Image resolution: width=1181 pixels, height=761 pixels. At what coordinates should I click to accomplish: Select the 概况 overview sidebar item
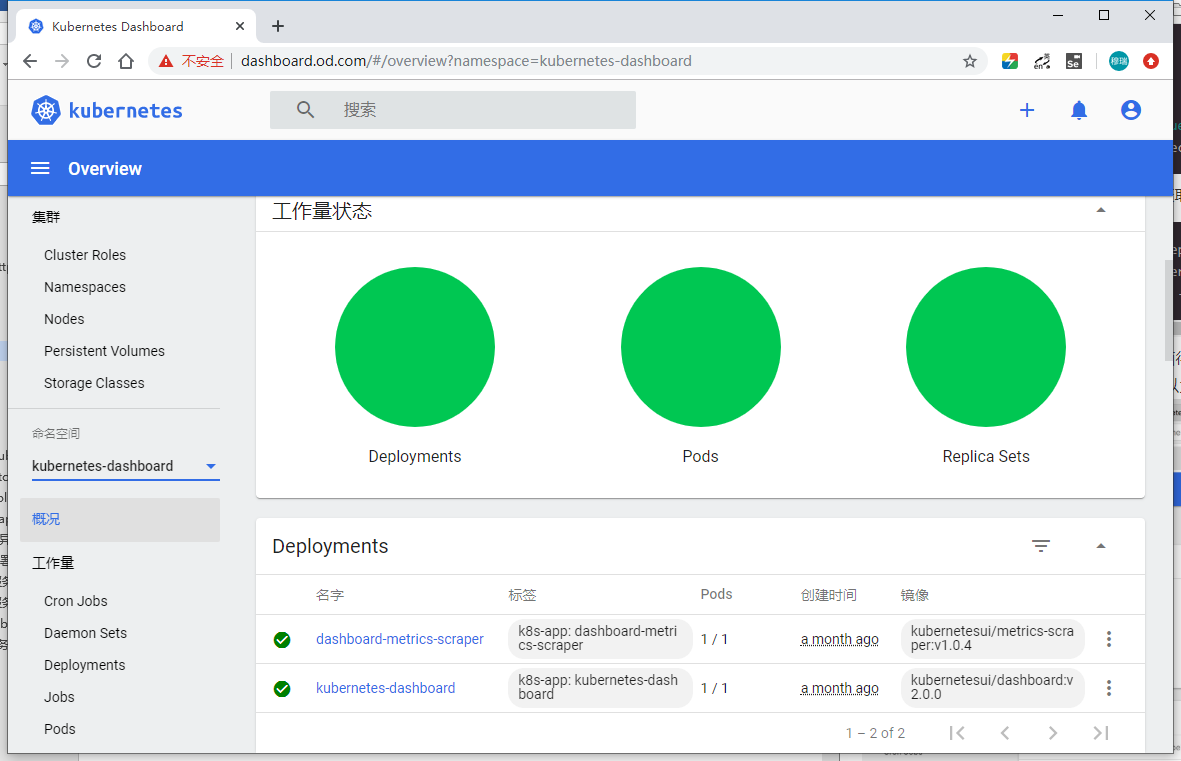[120, 519]
